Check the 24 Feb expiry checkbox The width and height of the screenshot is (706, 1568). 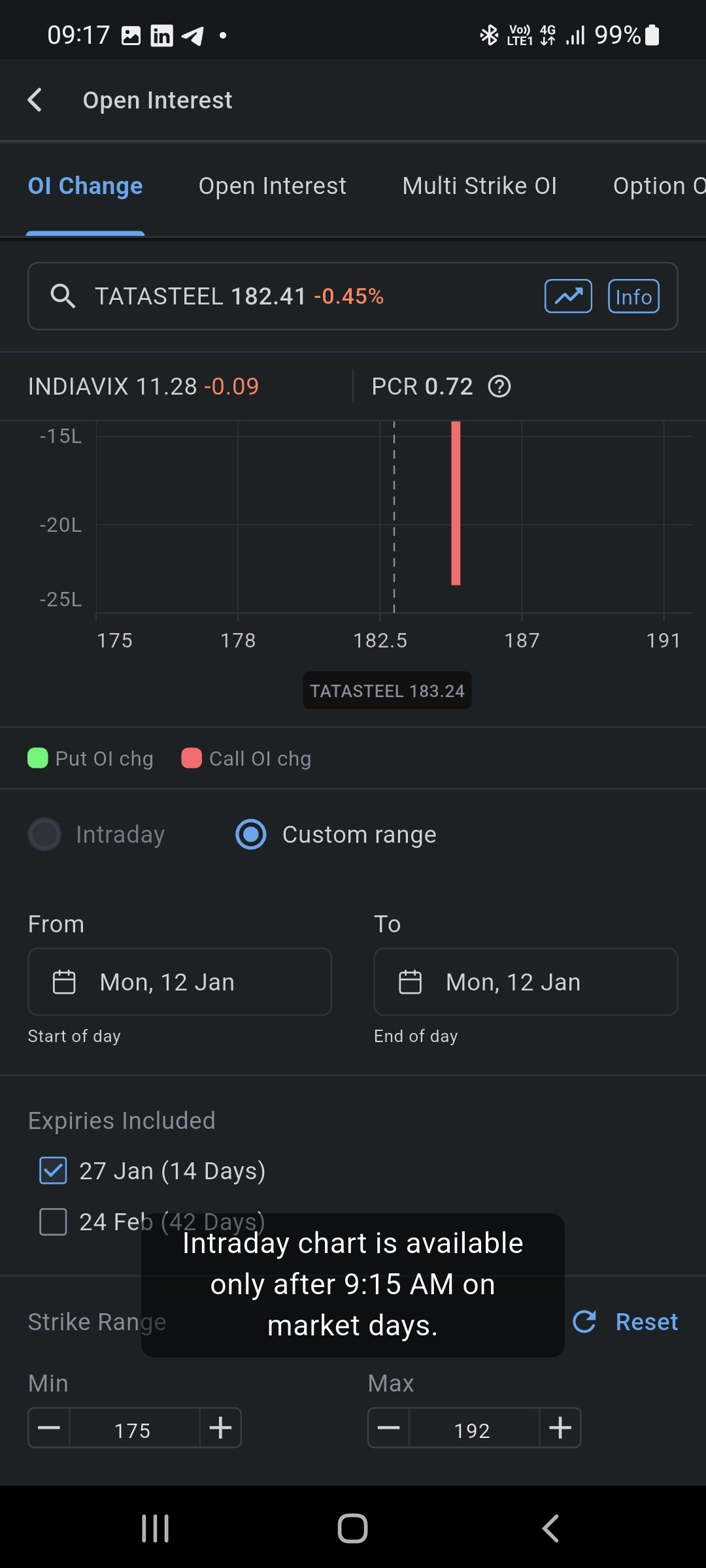53,1222
